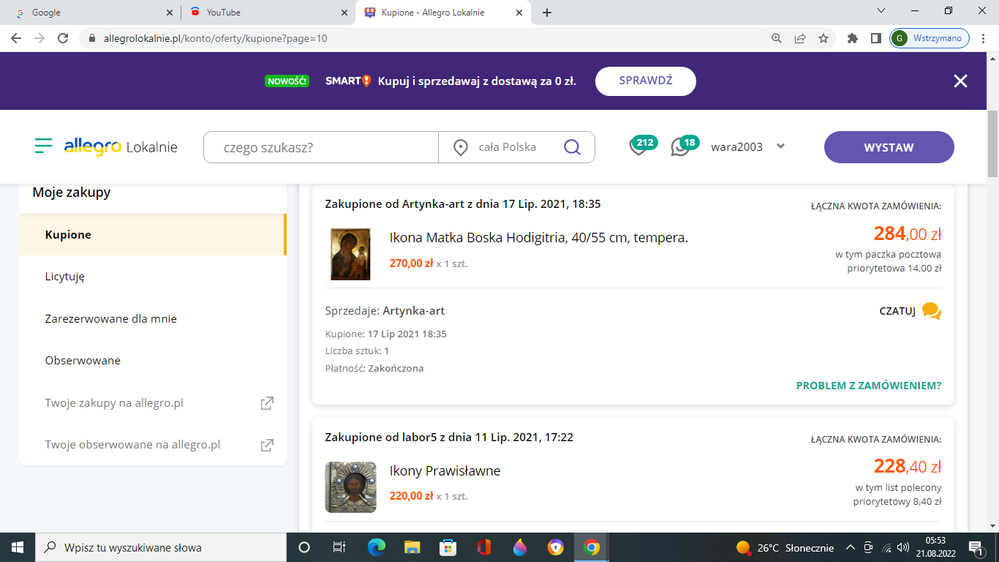Open favorites heart icon with 212 badge

pyautogui.click(x=642, y=146)
